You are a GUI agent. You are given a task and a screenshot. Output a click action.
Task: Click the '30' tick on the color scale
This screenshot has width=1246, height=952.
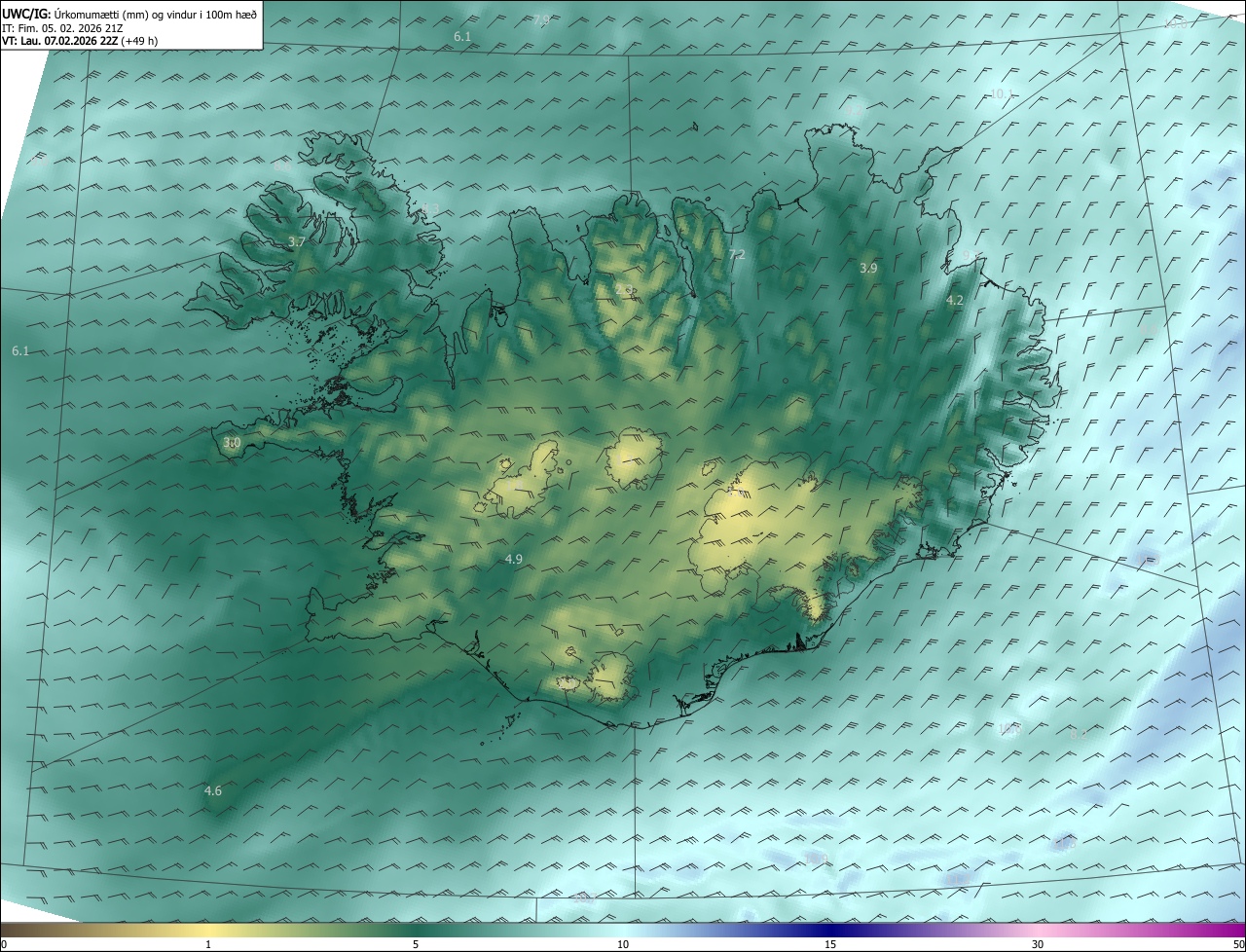1038,944
